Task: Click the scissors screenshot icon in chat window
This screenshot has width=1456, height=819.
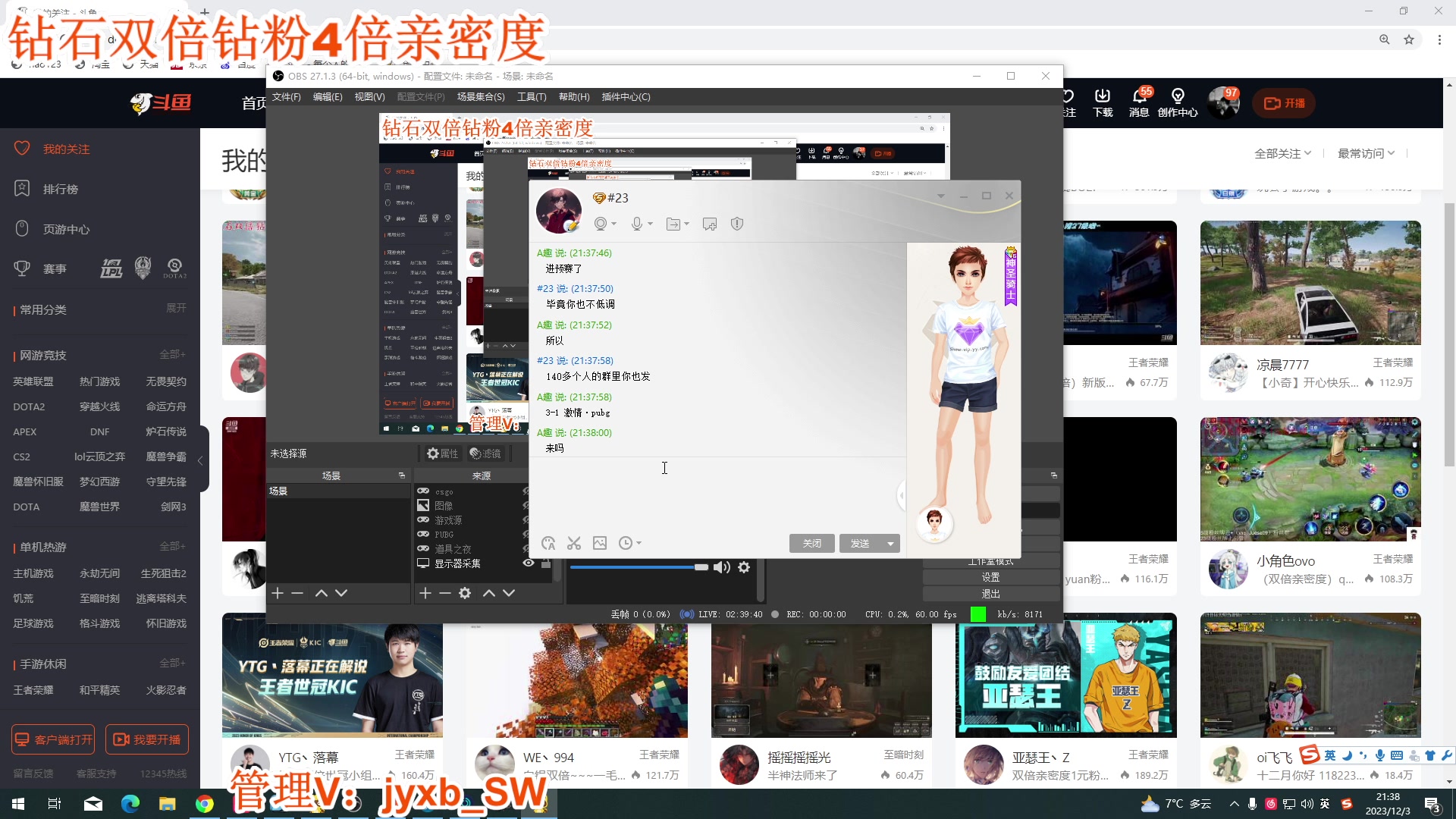Action: click(574, 543)
